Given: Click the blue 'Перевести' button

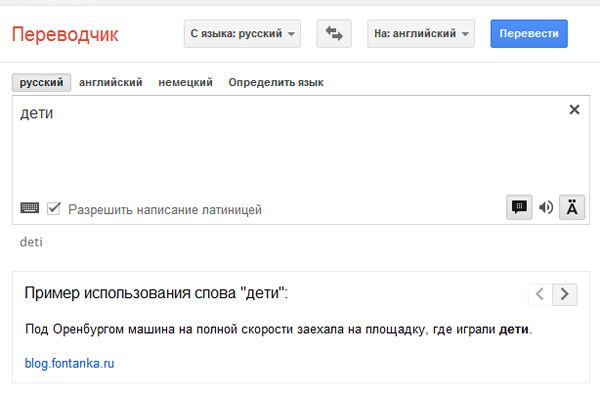Looking at the screenshot, I should coord(529,34).
